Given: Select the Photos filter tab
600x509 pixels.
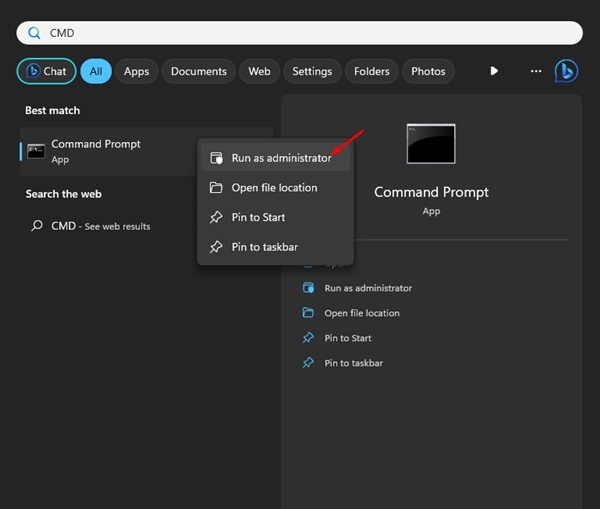Looking at the screenshot, I should (428, 71).
